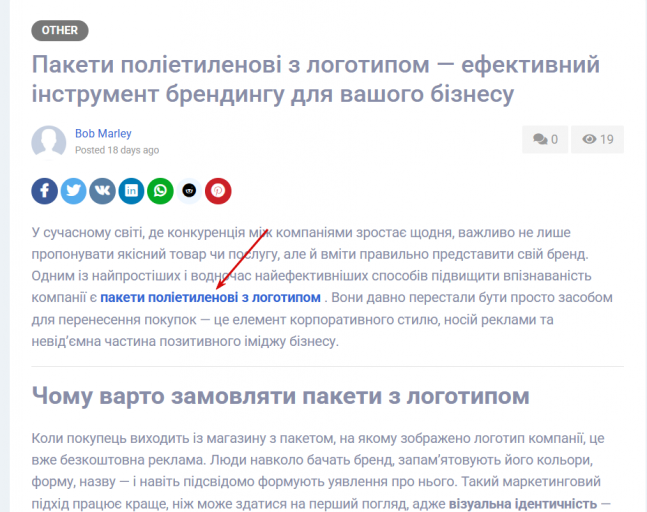Click 'Posted 18 days ago' text
Viewport: 647px width, 512px height.
[117, 150]
